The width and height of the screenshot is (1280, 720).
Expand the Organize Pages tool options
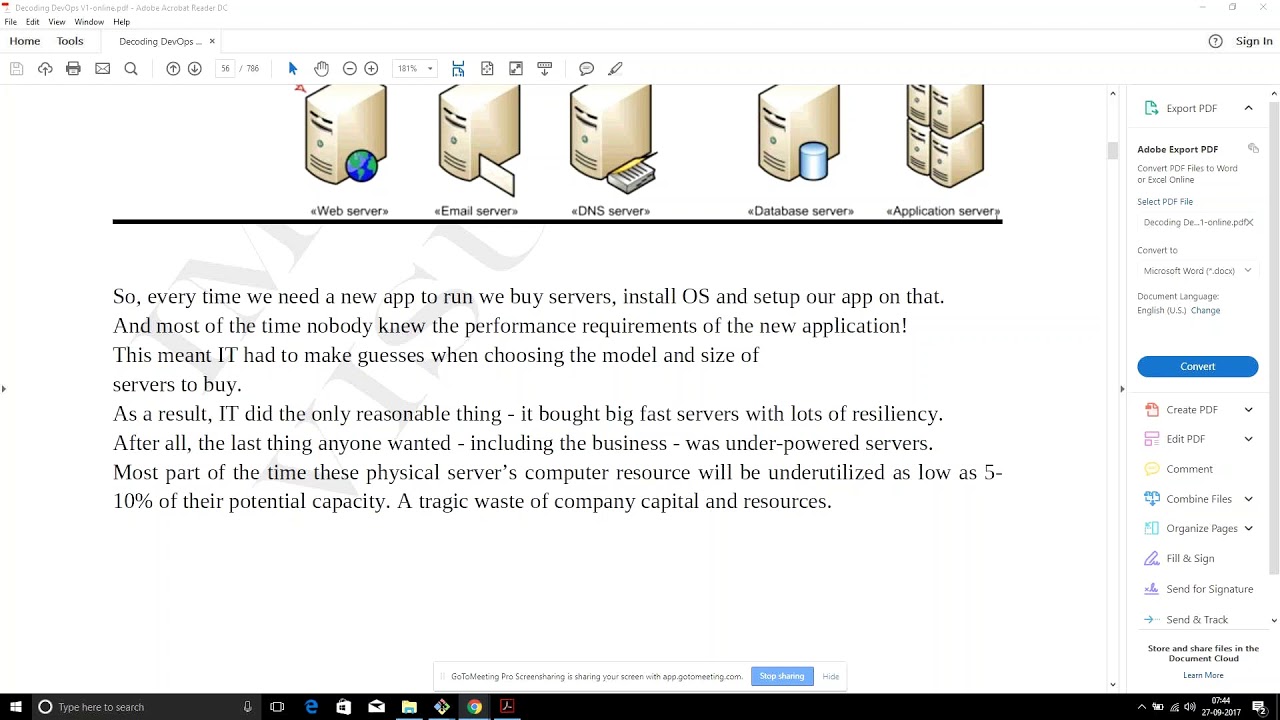[1248, 528]
